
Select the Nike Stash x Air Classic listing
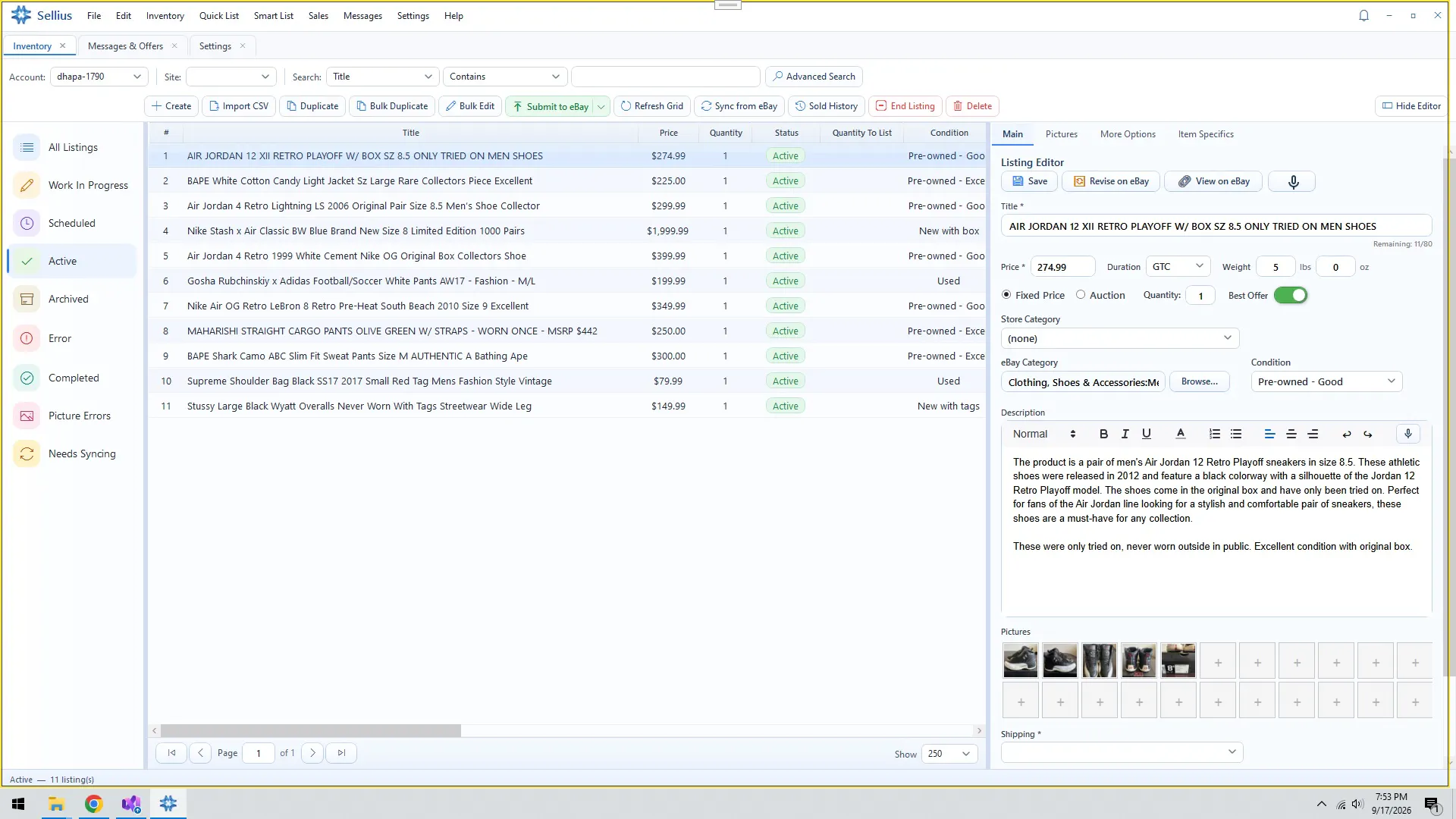[567, 231]
